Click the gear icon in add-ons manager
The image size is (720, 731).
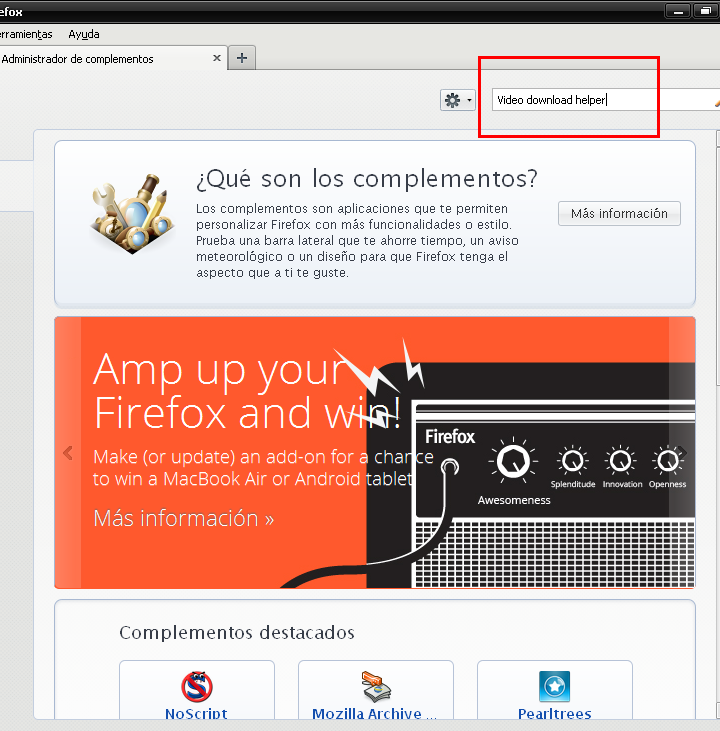click(x=452, y=100)
